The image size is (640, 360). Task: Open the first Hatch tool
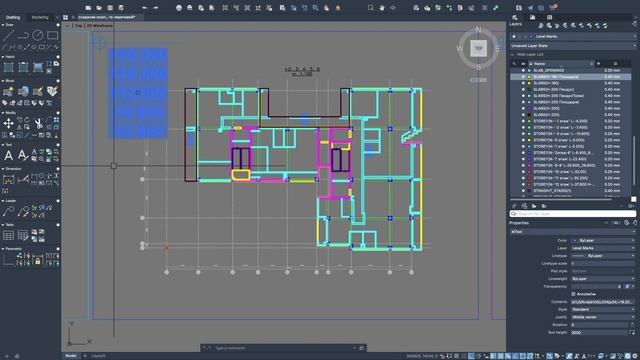click(8, 67)
